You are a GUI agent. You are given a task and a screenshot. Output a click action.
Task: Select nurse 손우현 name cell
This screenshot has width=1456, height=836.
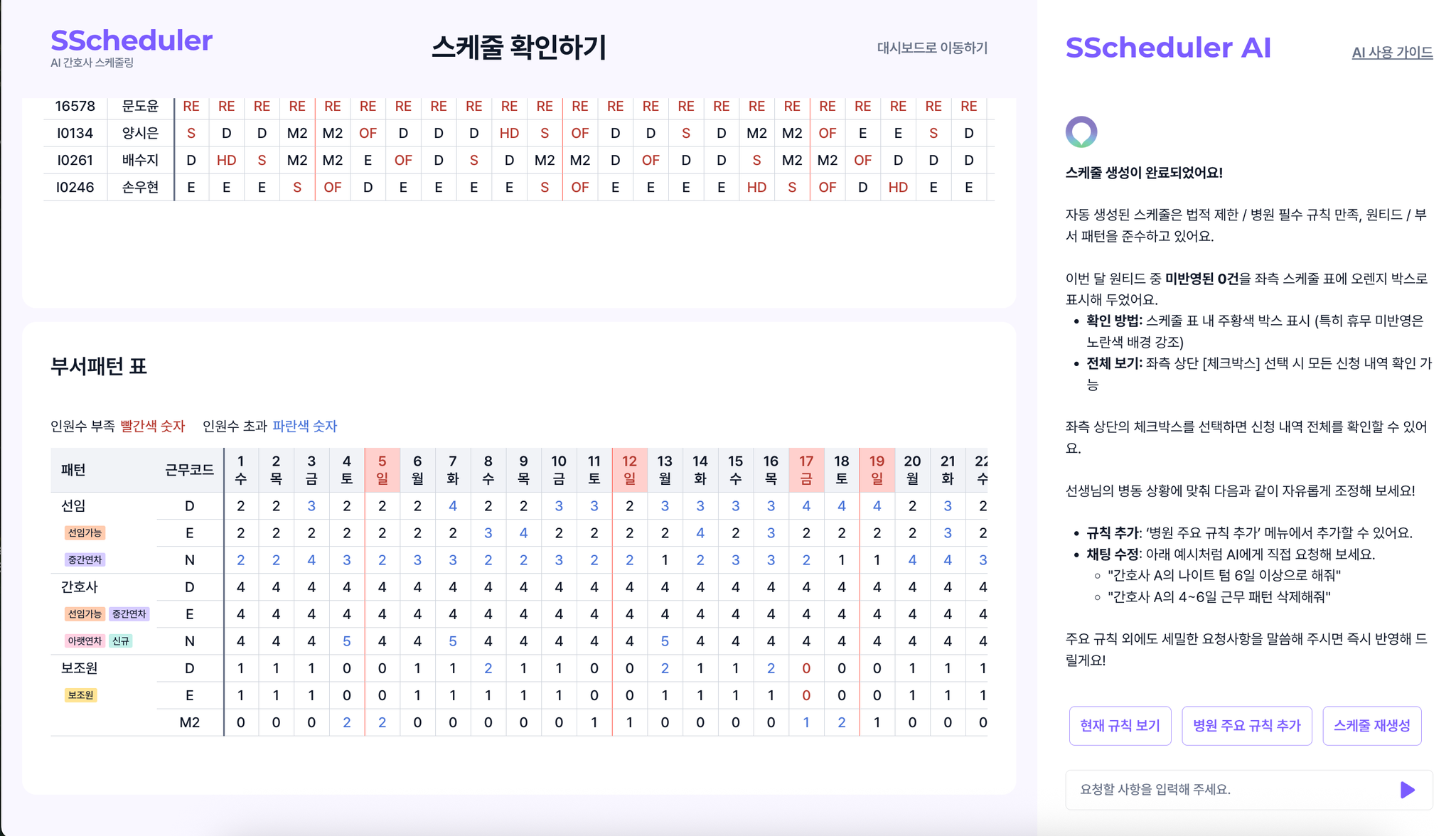140,187
